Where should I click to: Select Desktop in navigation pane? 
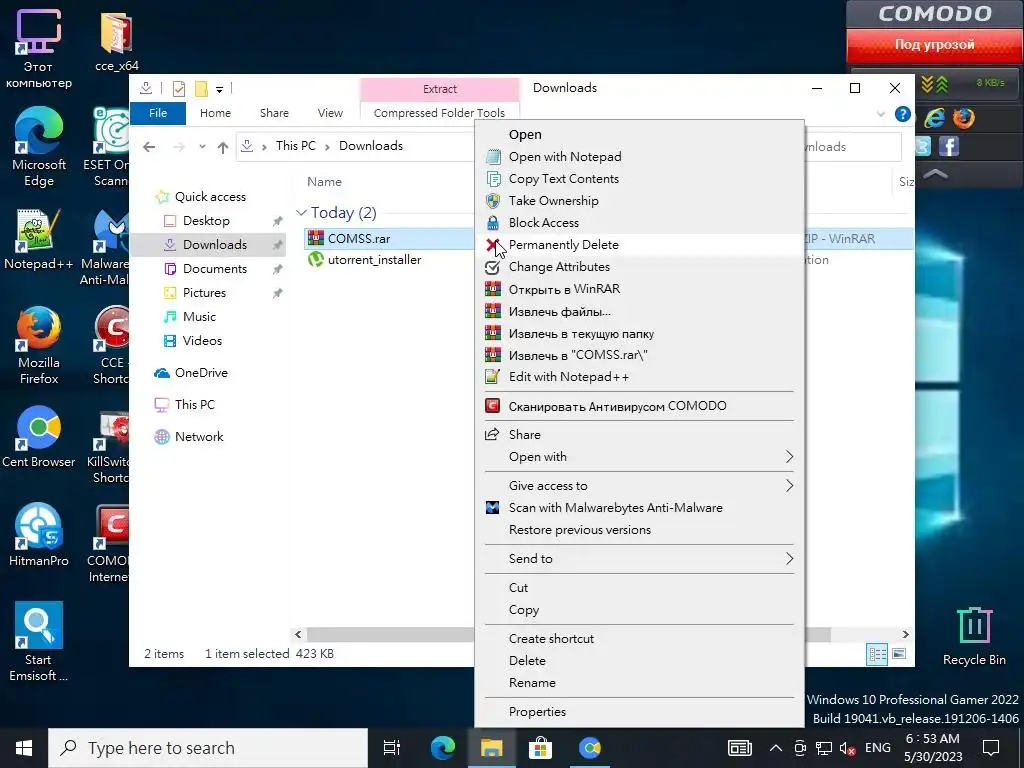(x=206, y=221)
